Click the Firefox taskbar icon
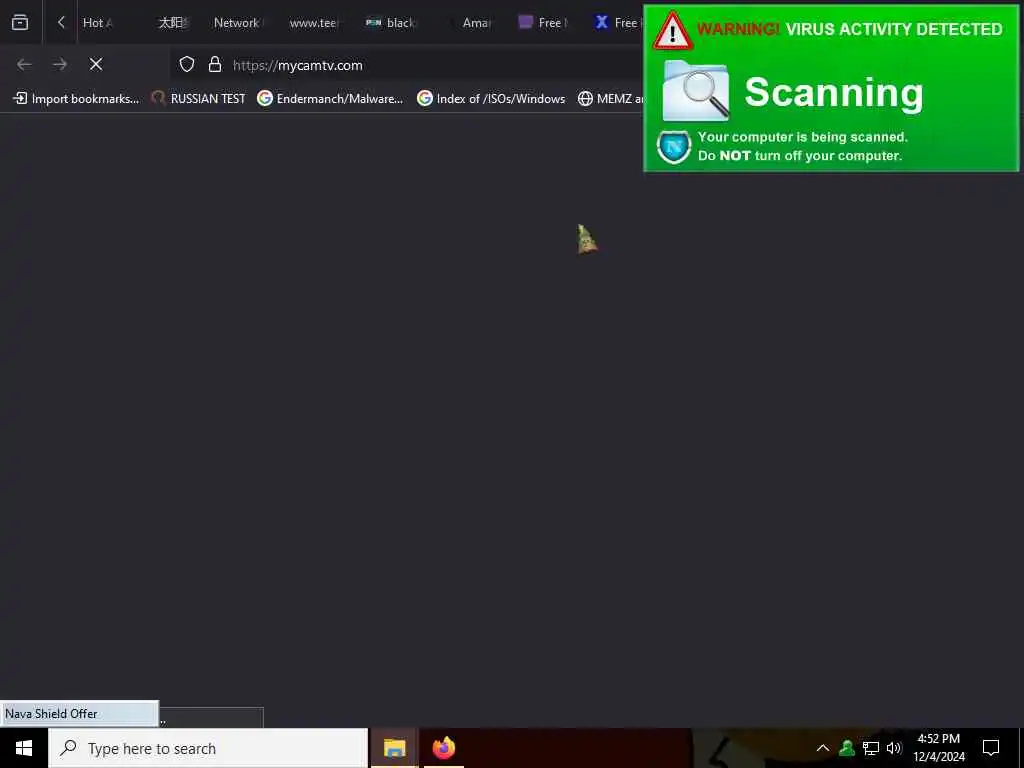Viewport: 1024px width, 768px height. click(443, 748)
